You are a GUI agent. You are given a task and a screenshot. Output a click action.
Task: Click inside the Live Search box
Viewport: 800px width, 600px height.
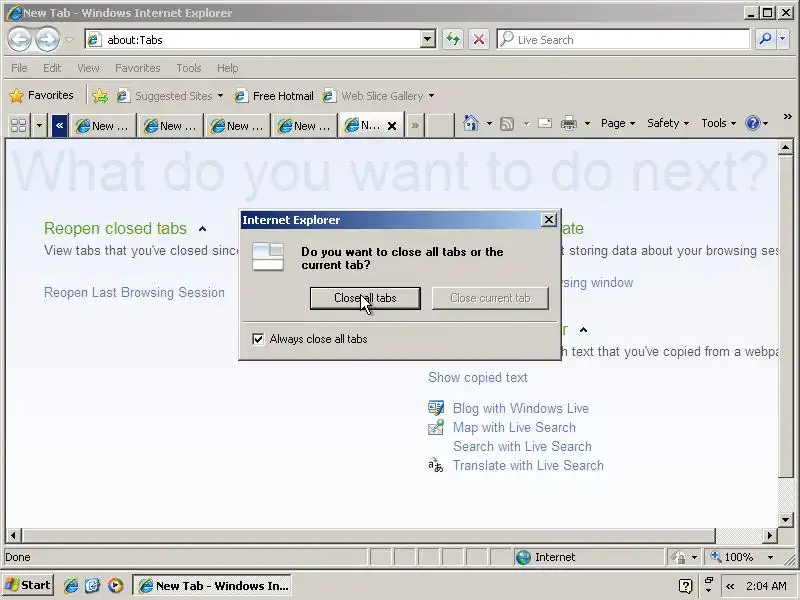tap(623, 39)
